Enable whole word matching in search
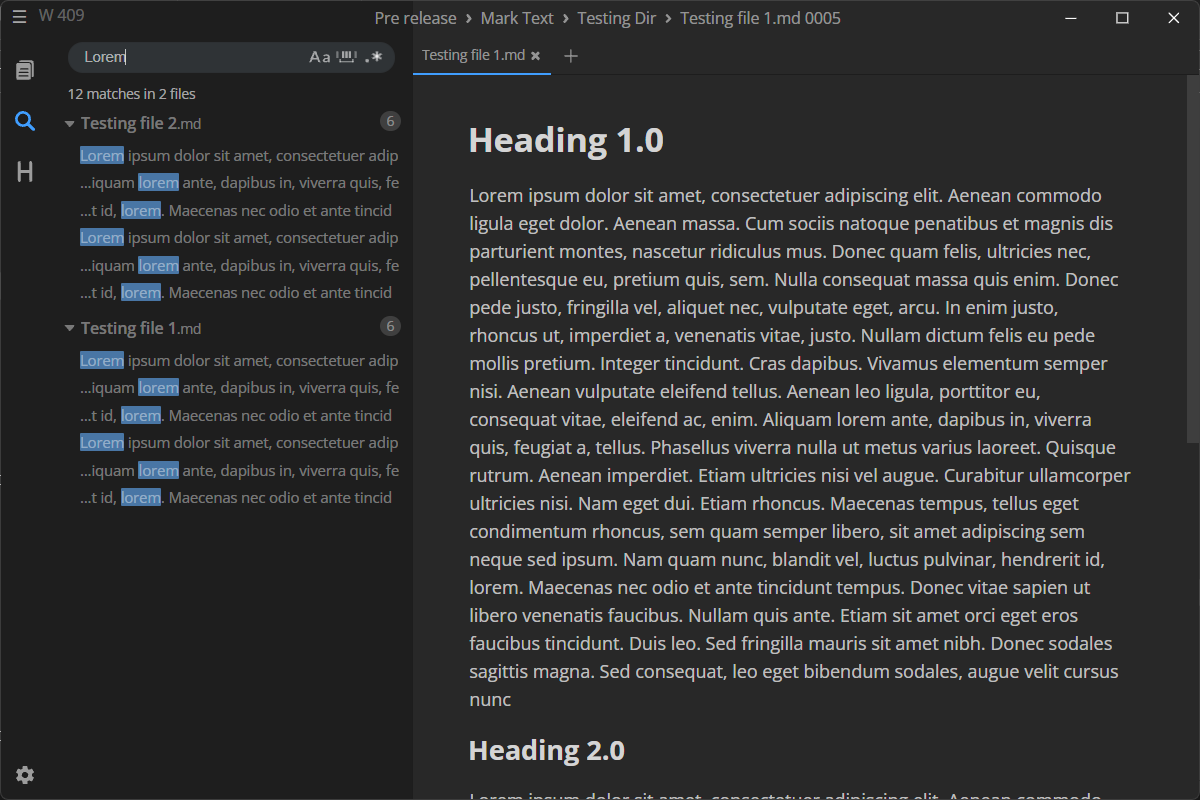 347,57
